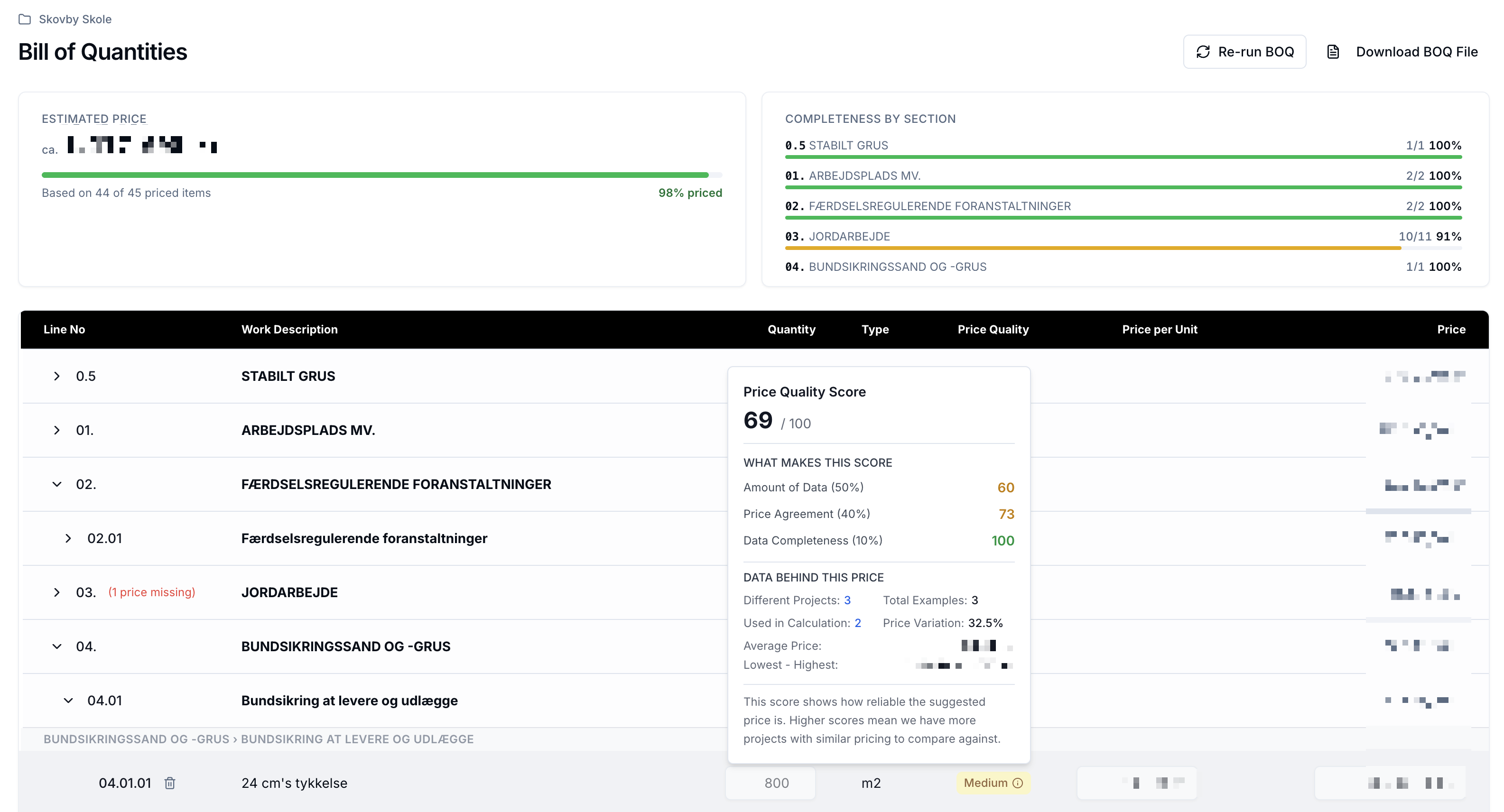Screen dimensions: 1504x812
Task: Collapse section 02. FÆRDSELSREGULERENDE FORANSTALTNINGER
Action: [x=56, y=484]
